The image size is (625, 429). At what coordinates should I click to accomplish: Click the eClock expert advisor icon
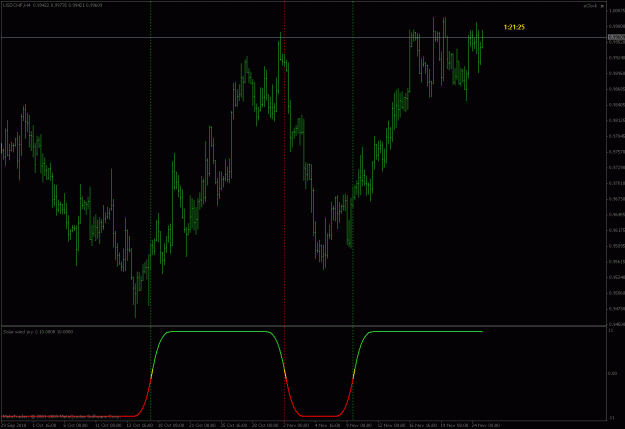point(602,6)
